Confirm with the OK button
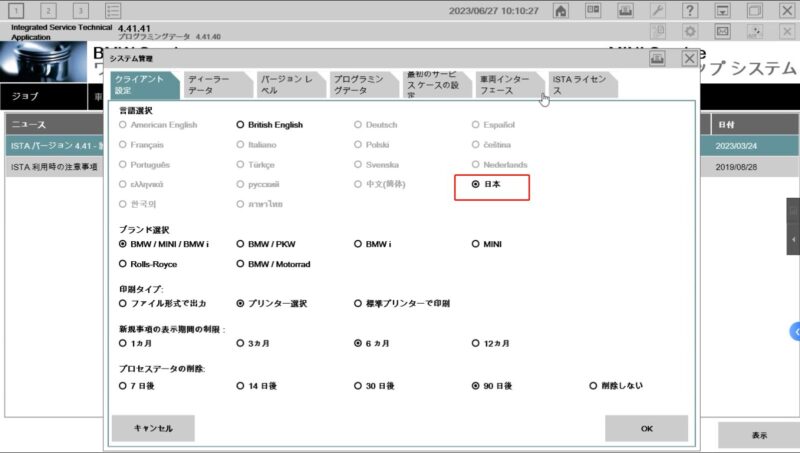This screenshot has height=453, width=800. [646, 428]
